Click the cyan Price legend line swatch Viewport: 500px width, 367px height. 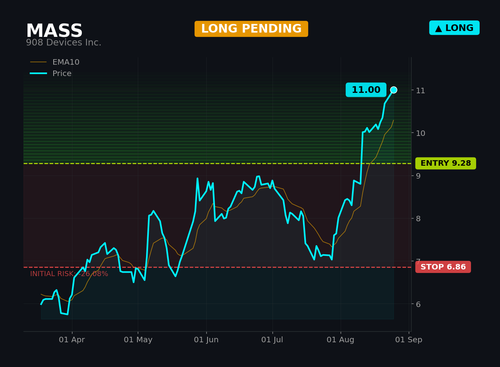pyautogui.click(x=38, y=73)
